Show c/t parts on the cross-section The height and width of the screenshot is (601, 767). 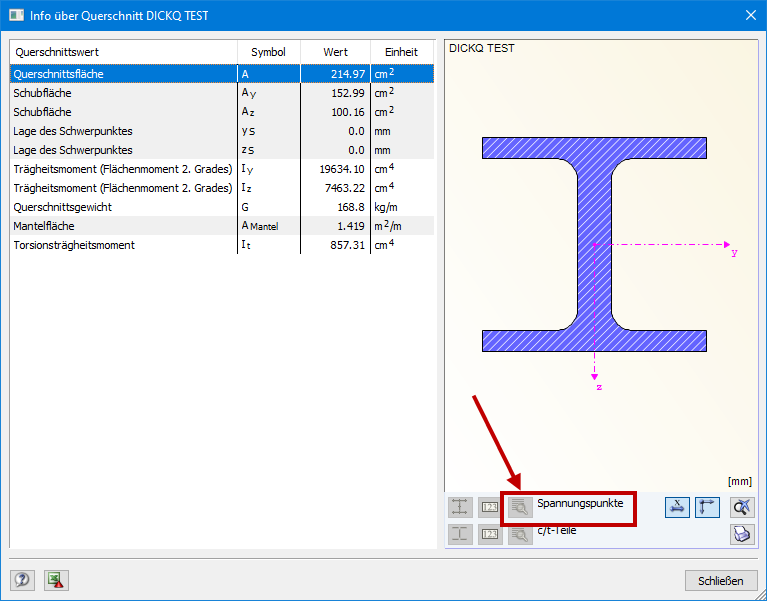(460, 534)
